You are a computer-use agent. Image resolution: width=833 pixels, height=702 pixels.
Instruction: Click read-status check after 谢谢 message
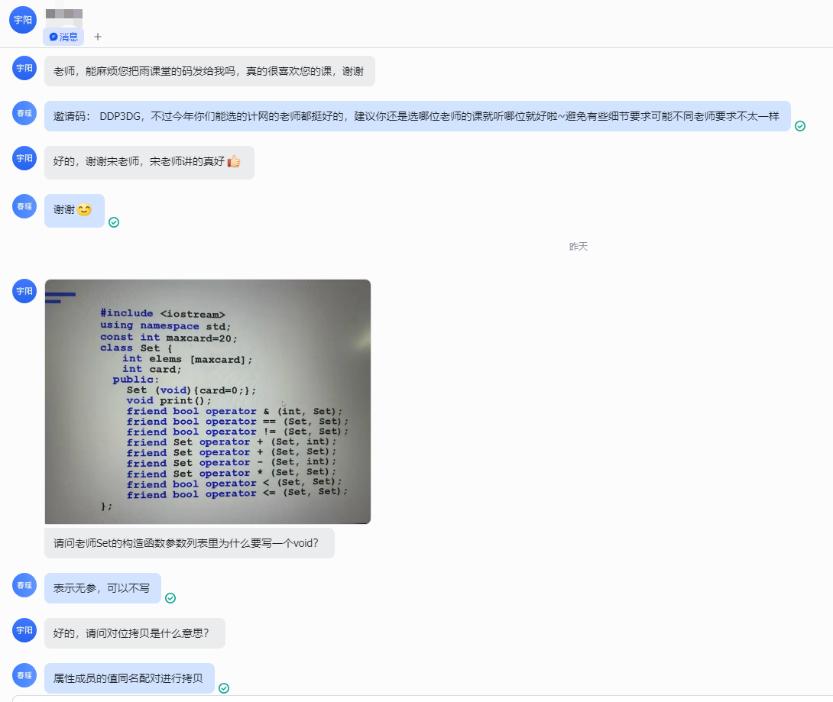click(114, 222)
